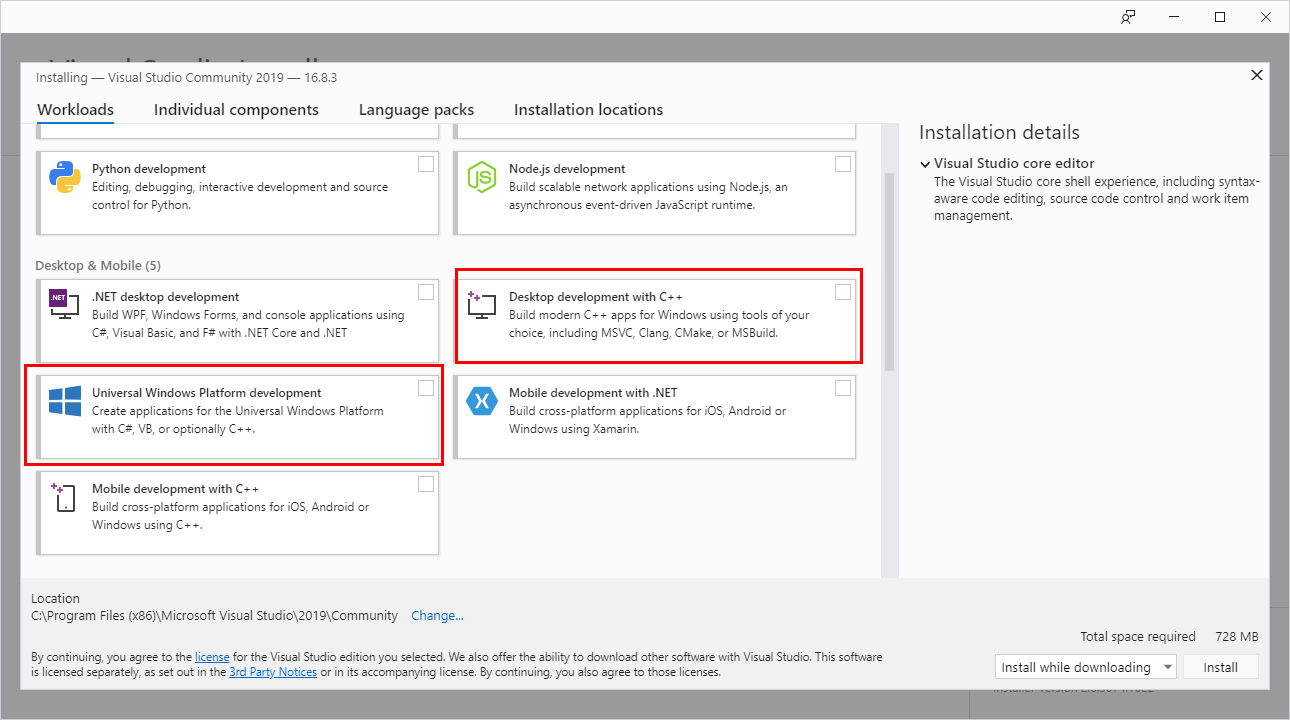Viewport: 1290px width, 720px height.
Task: Switch to the Workloads tab
Action: pos(75,110)
